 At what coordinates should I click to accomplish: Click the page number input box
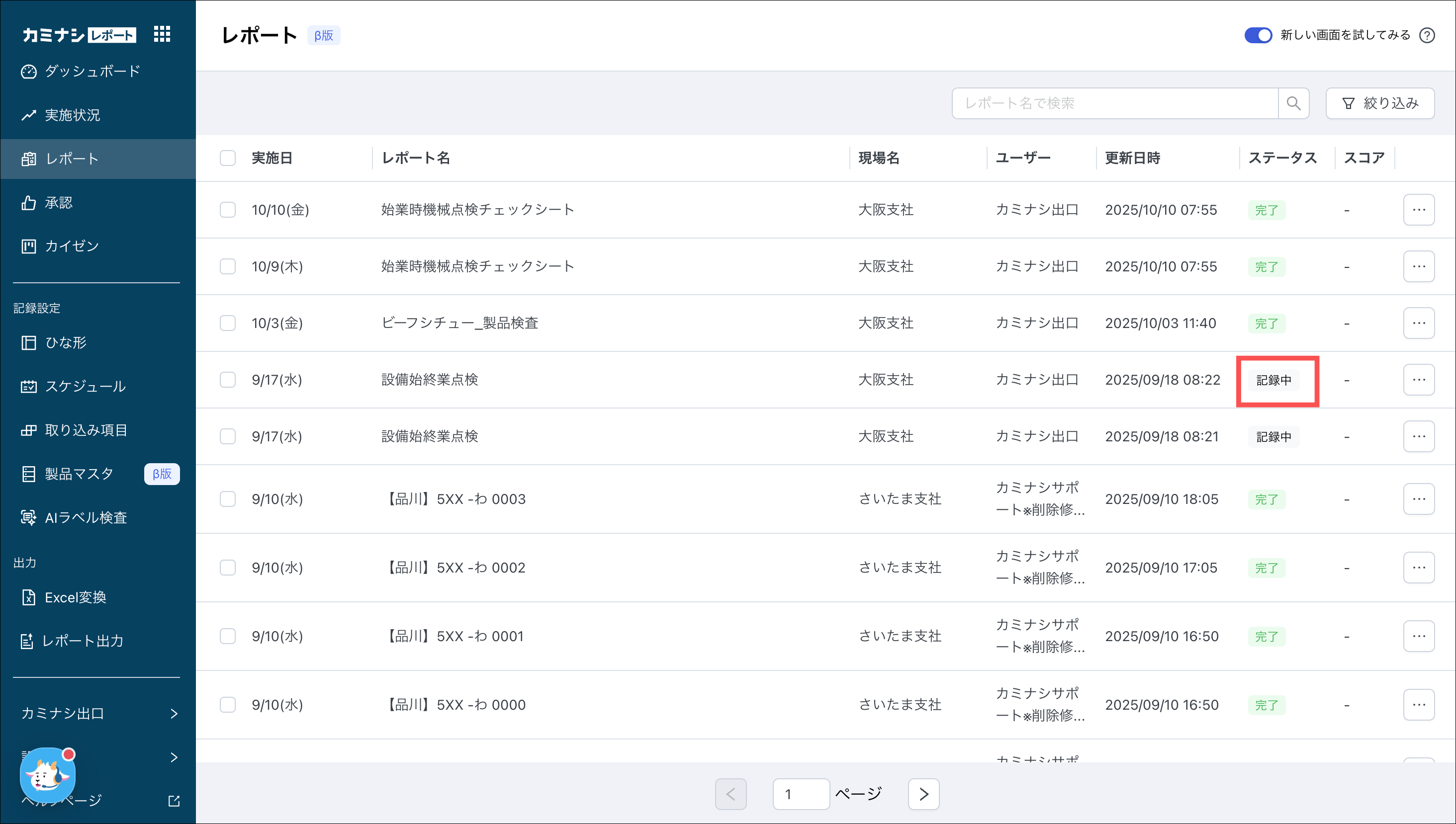click(x=801, y=794)
